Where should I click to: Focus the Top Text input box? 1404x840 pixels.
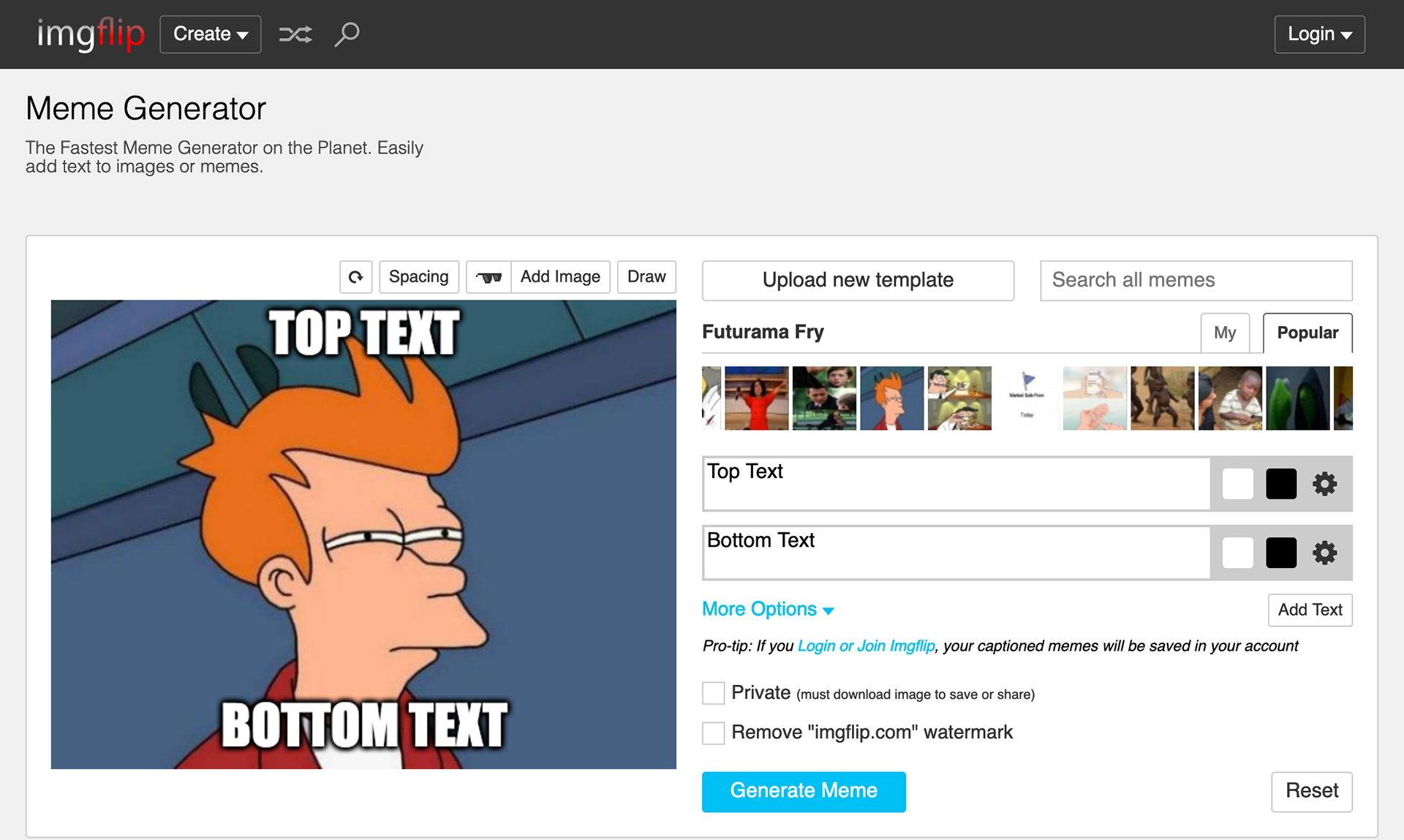pos(956,484)
